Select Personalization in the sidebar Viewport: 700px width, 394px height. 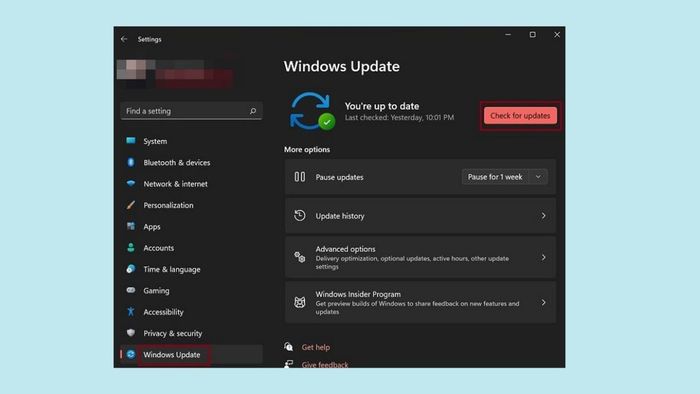[191, 205]
